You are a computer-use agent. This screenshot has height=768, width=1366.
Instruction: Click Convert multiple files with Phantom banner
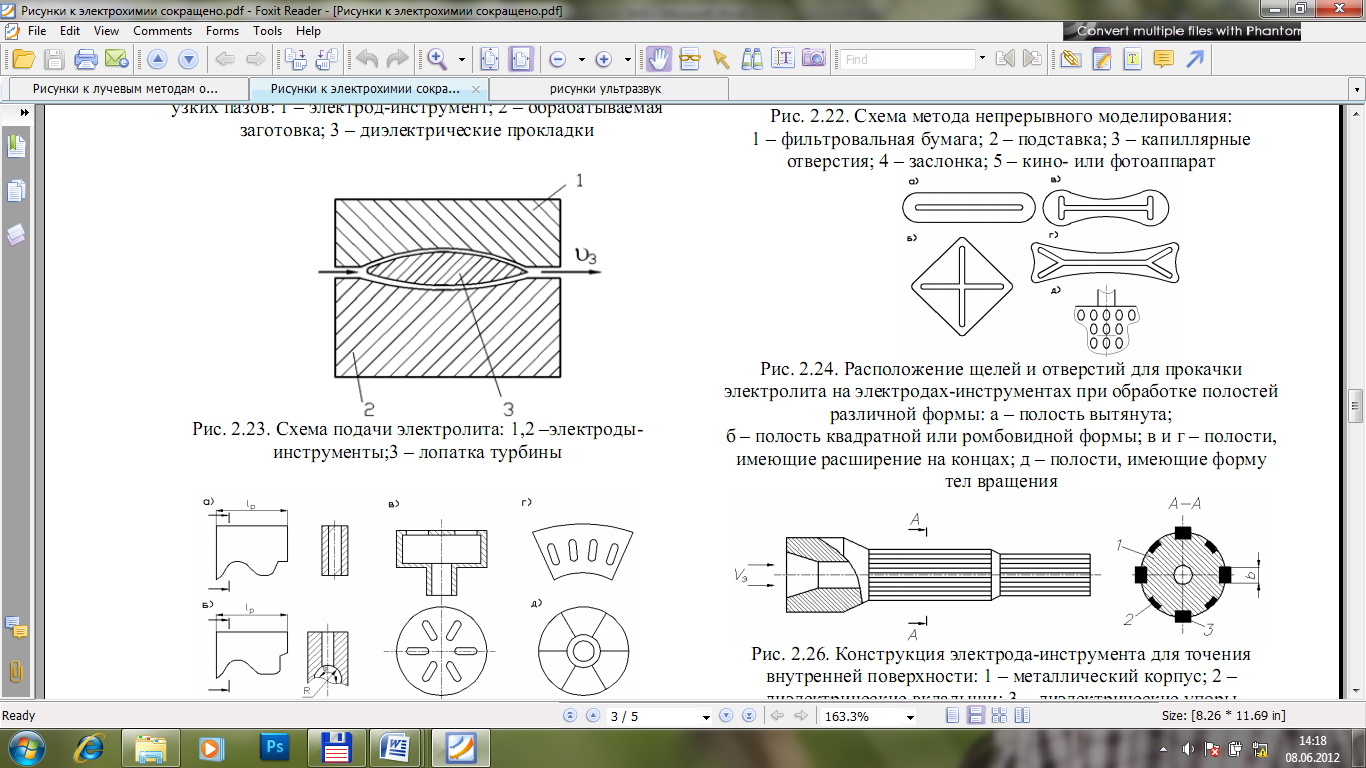pos(1181,31)
